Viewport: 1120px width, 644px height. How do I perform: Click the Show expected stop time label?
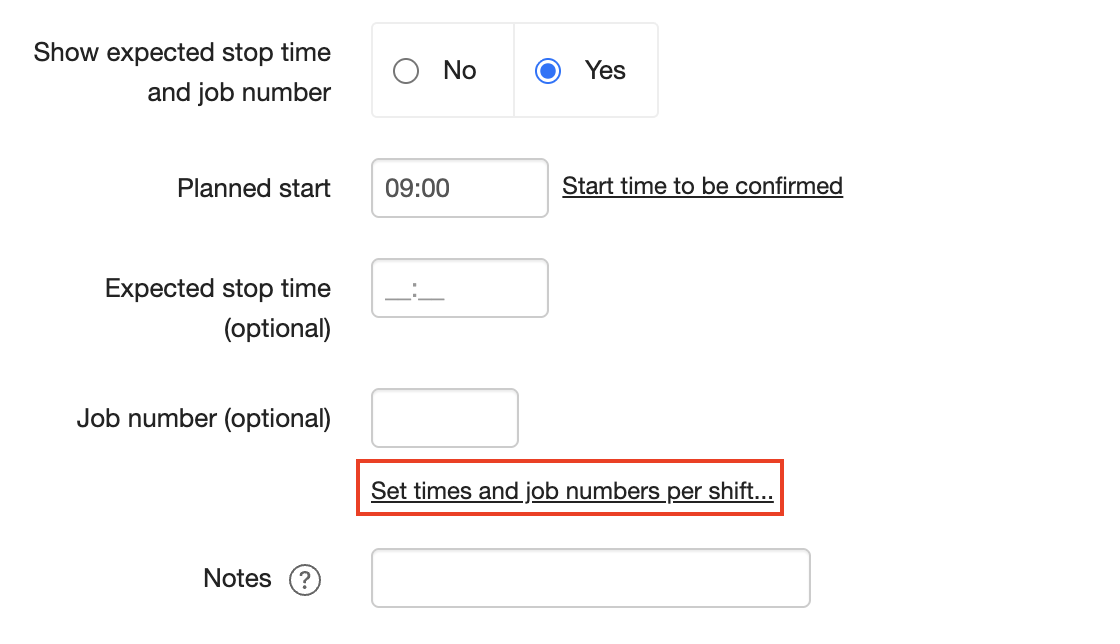(x=182, y=52)
